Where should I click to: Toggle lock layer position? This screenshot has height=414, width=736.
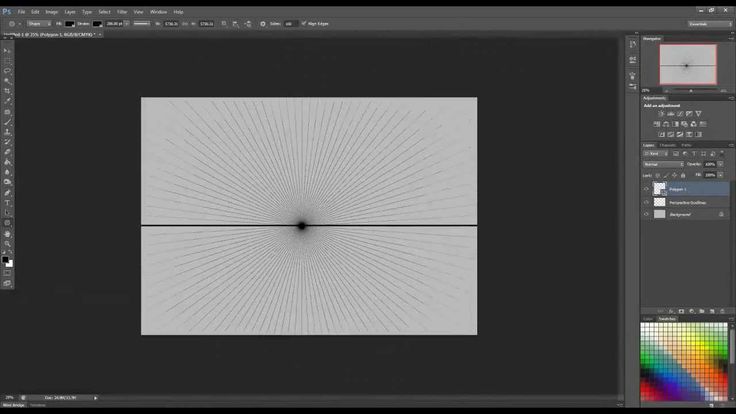coord(675,175)
